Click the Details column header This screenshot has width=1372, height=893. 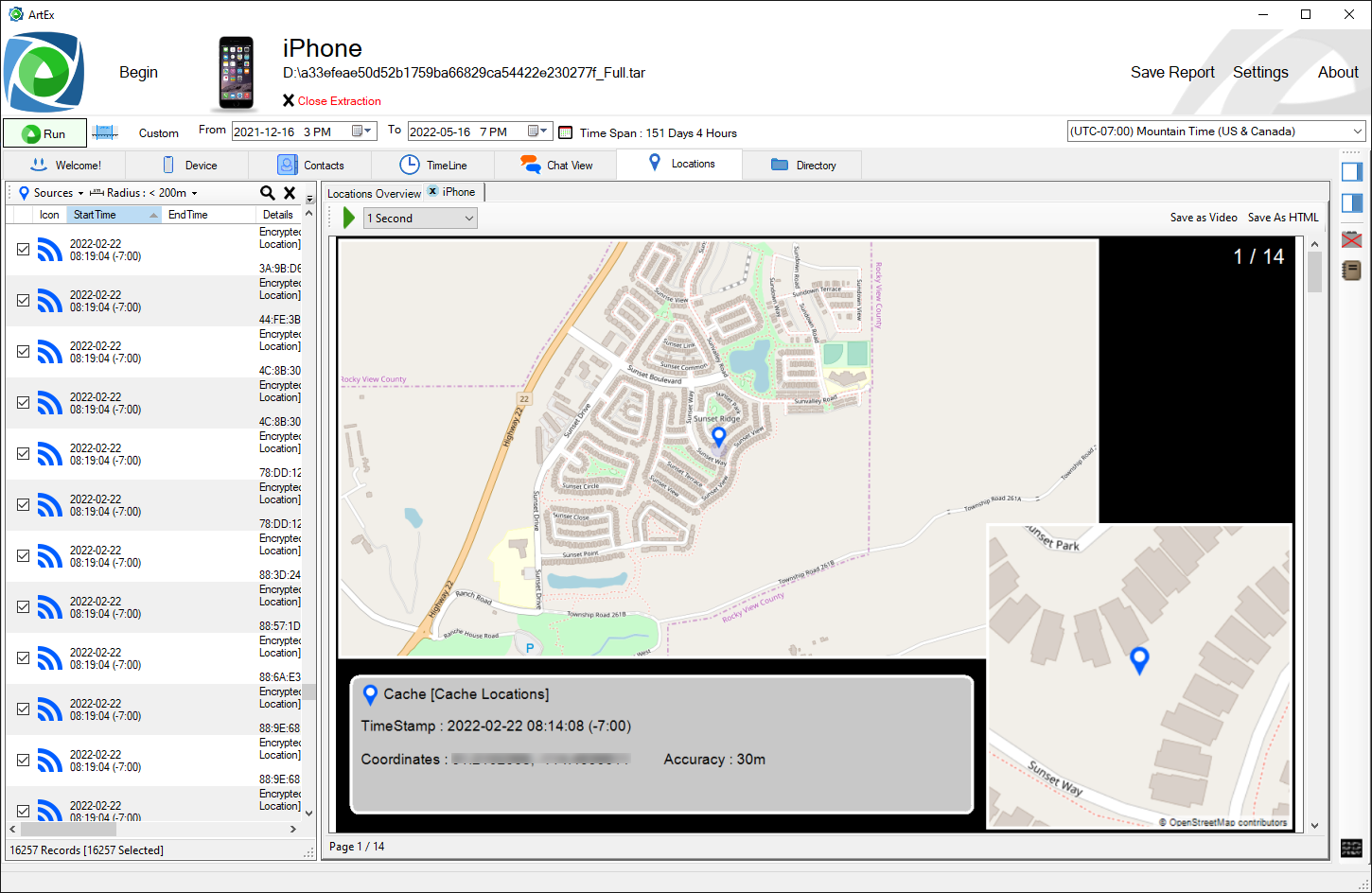(280, 215)
